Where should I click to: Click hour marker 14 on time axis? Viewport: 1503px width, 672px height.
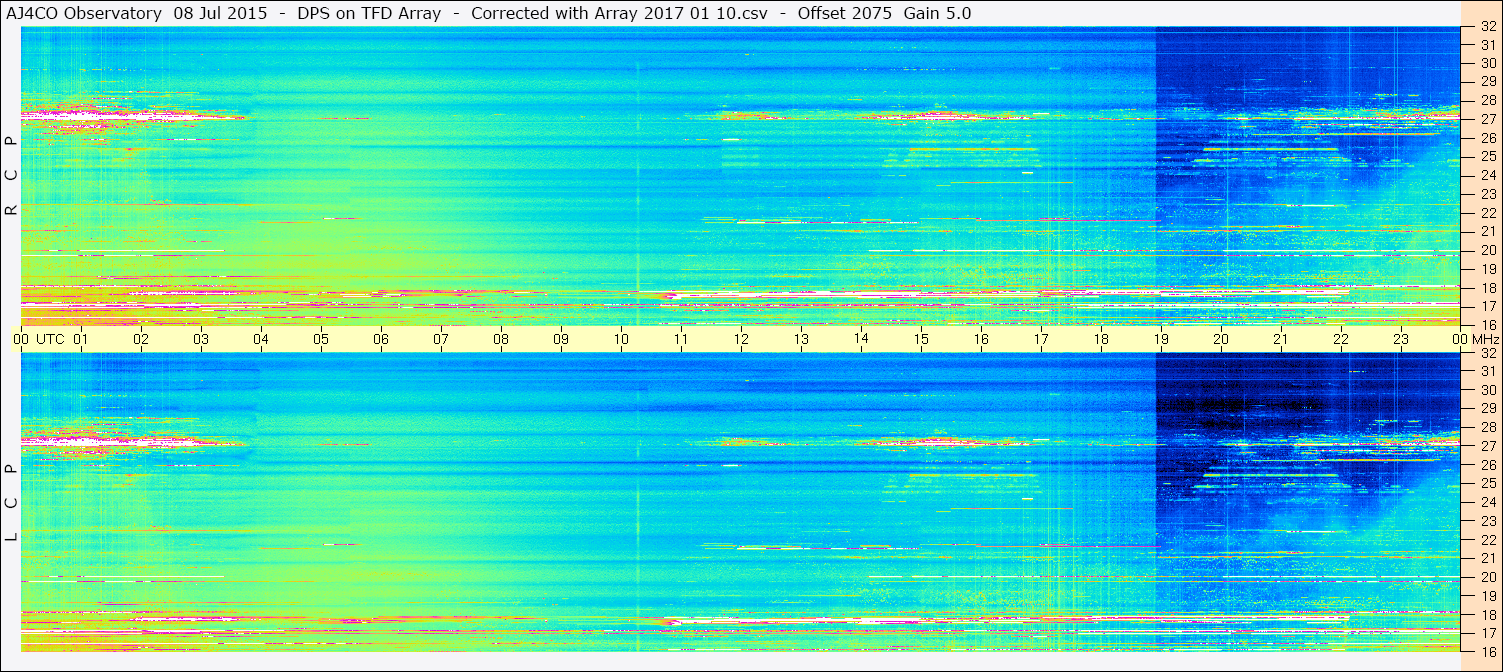pos(861,339)
